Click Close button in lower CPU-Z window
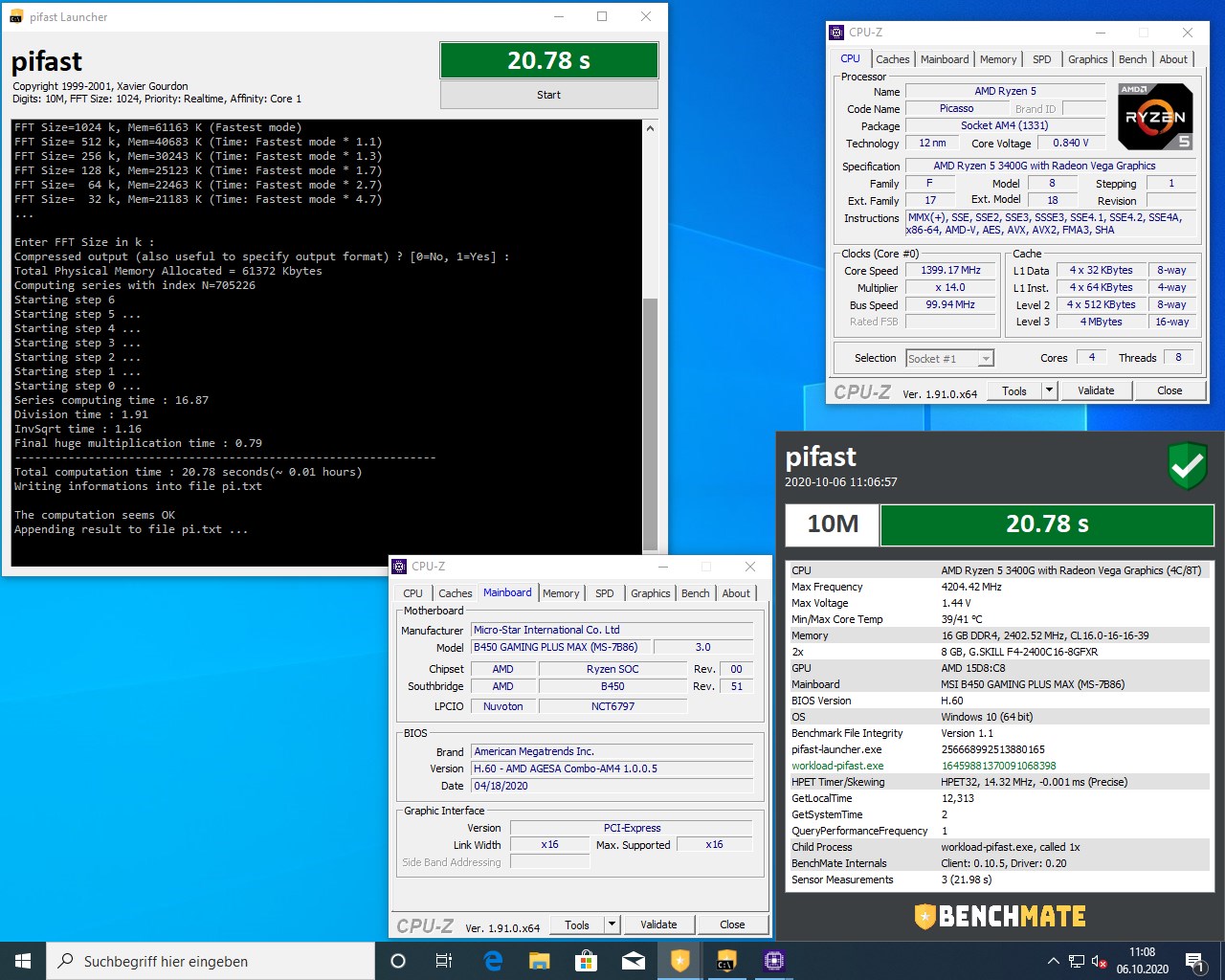 tap(732, 924)
